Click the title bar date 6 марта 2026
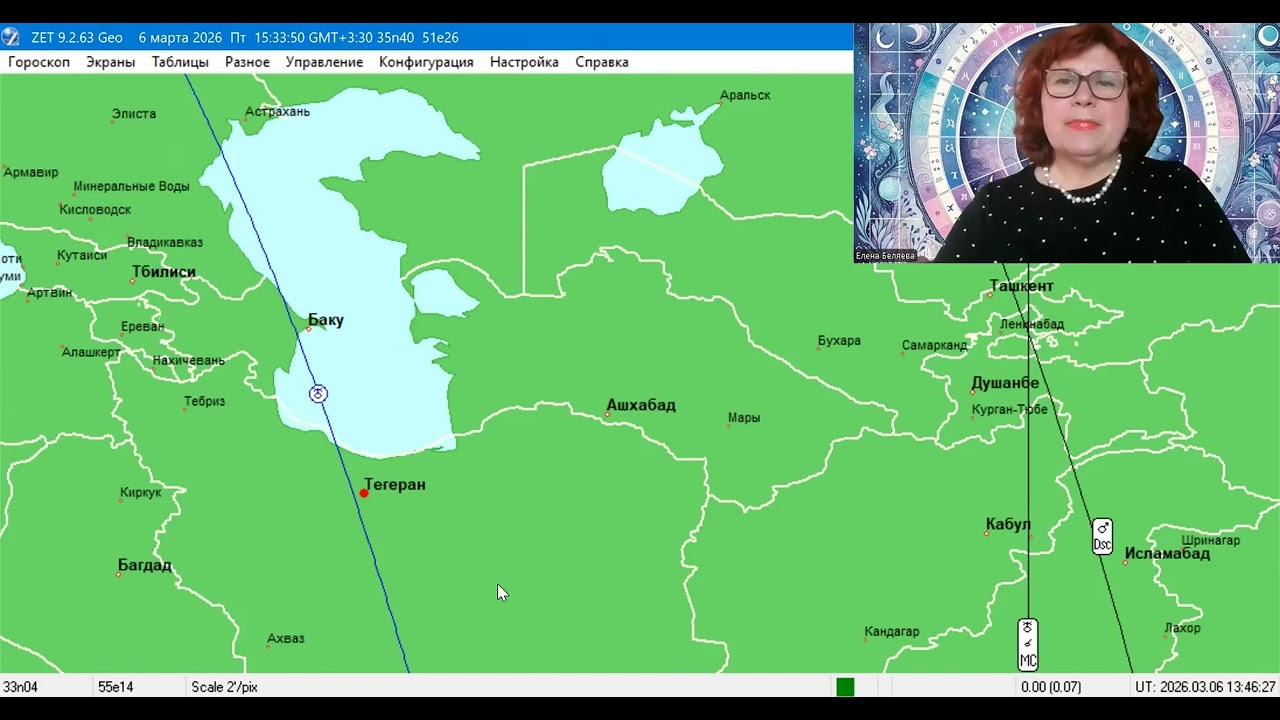Image resolution: width=1280 pixels, height=720 pixels. pyautogui.click(x=180, y=37)
